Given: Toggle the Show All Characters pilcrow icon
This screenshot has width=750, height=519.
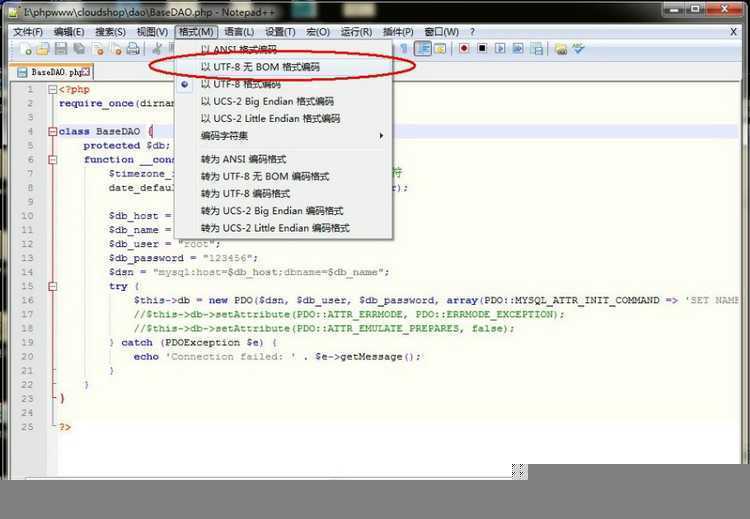Looking at the screenshot, I should tap(404, 49).
